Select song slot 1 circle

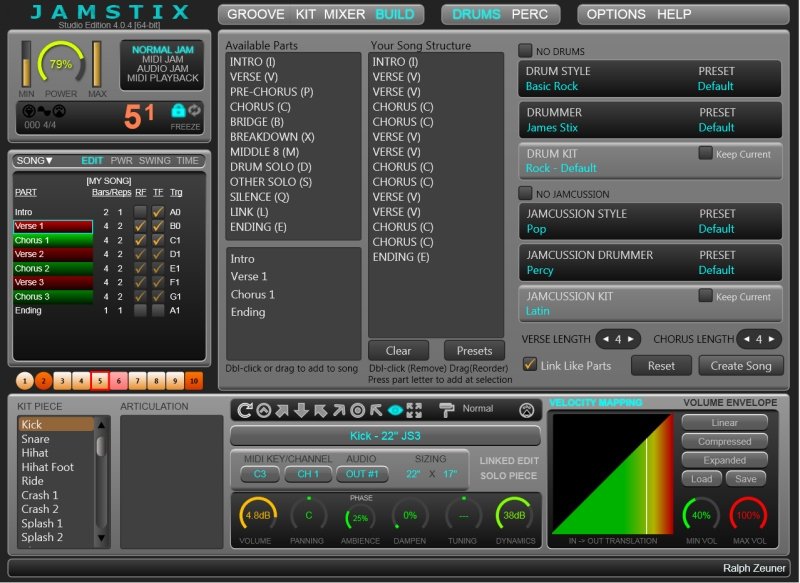[24, 381]
